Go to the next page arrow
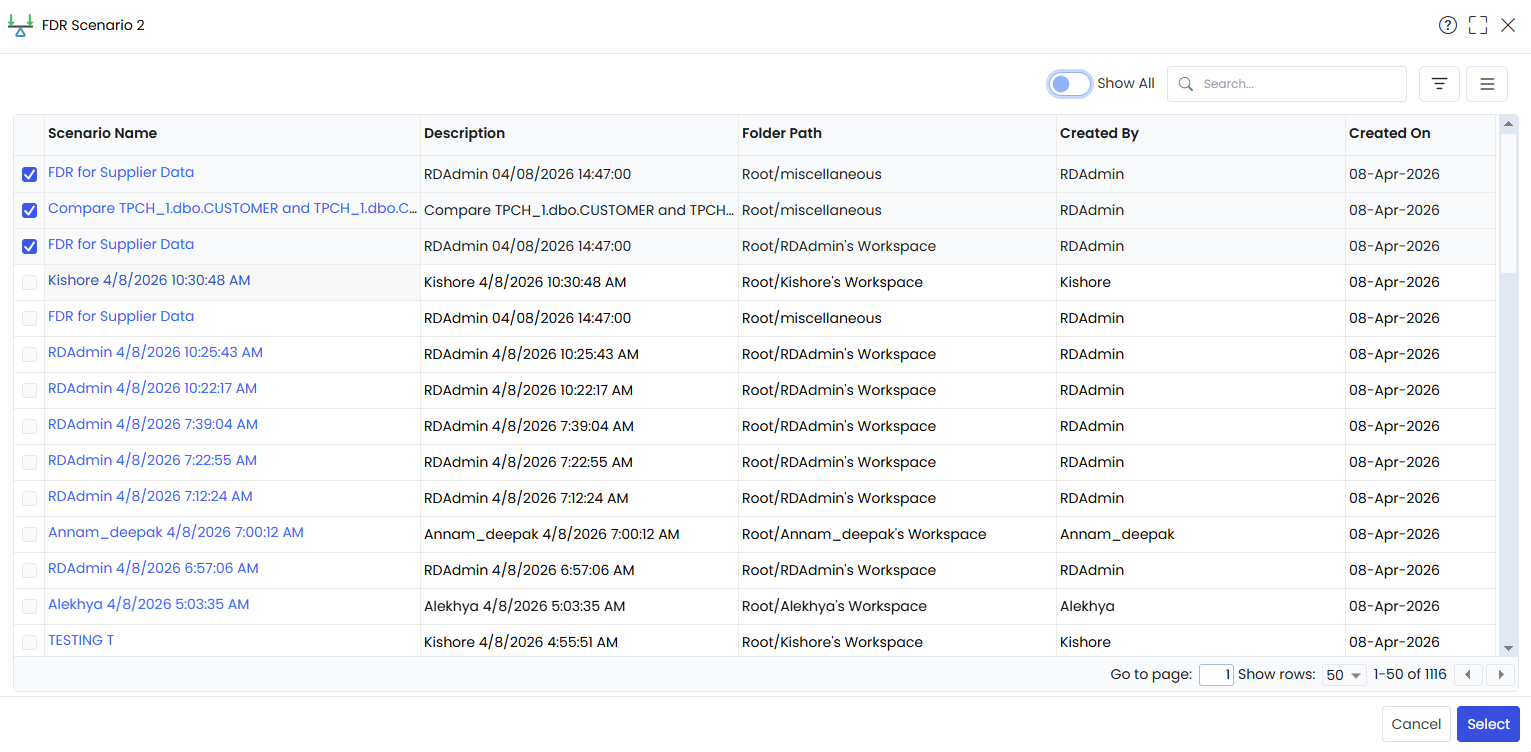This screenshot has width=1531, height=752. point(1500,675)
